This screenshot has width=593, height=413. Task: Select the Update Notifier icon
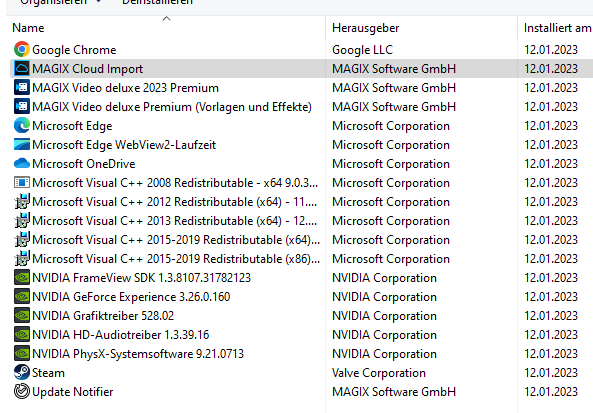tap(22, 391)
